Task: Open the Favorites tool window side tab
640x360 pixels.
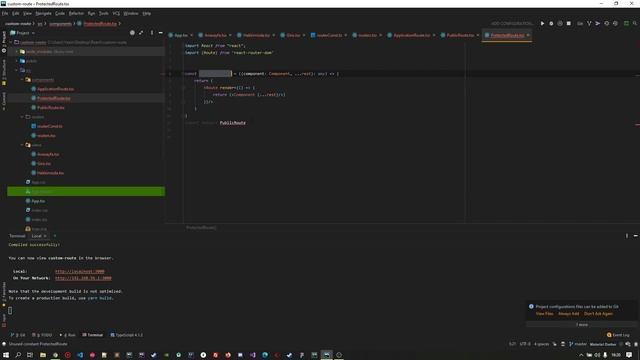Action: (x=4, y=294)
